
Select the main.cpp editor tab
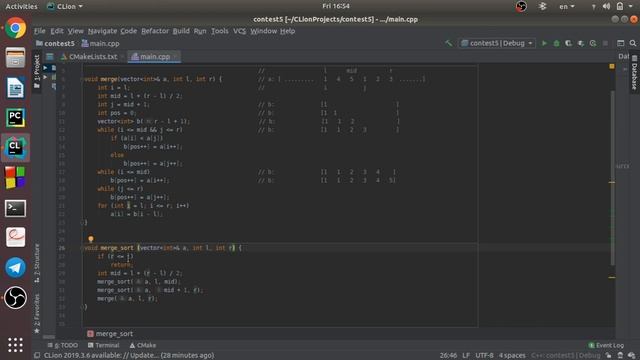pyautogui.click(x=154, y=57)
